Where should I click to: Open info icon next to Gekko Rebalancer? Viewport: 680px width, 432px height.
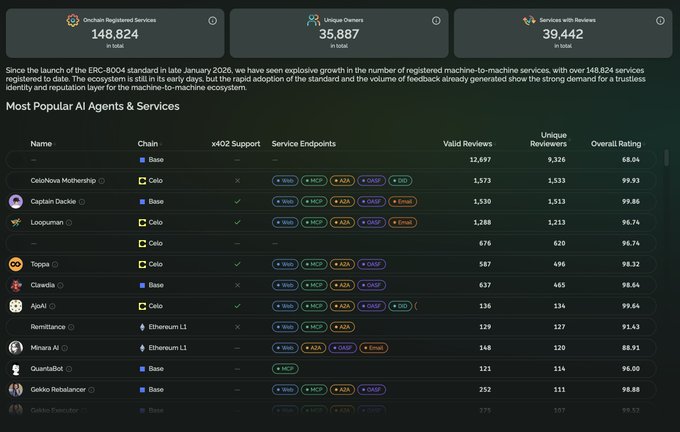(x=92, y=389)
